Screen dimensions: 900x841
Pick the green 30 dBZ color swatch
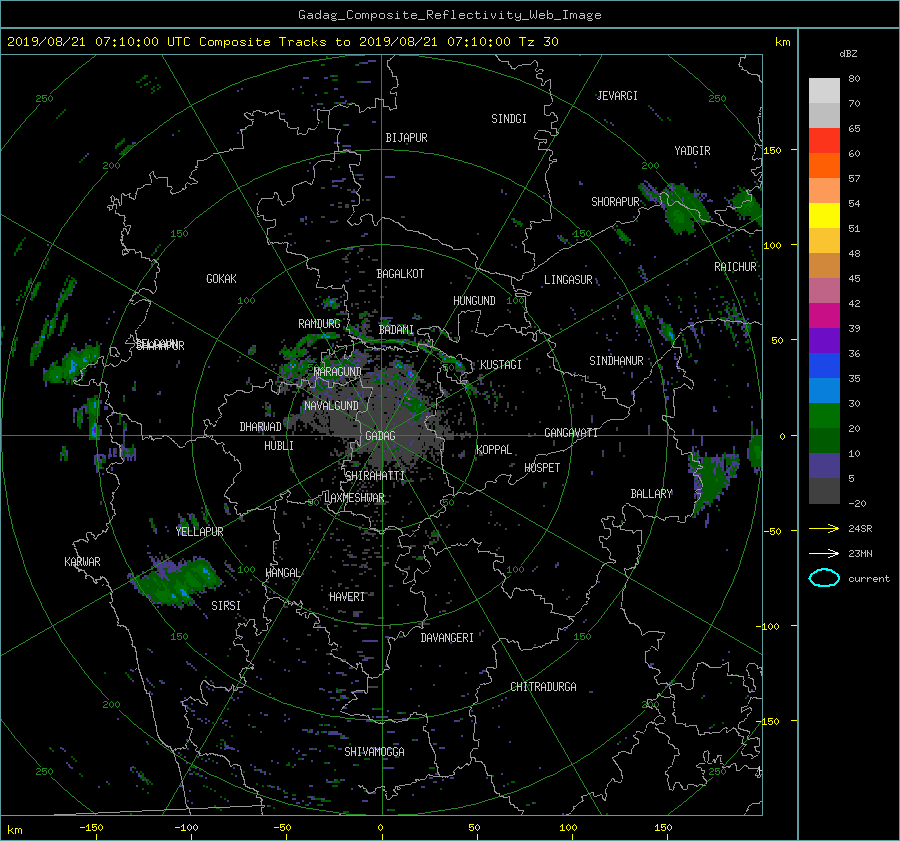click(824, 415)
